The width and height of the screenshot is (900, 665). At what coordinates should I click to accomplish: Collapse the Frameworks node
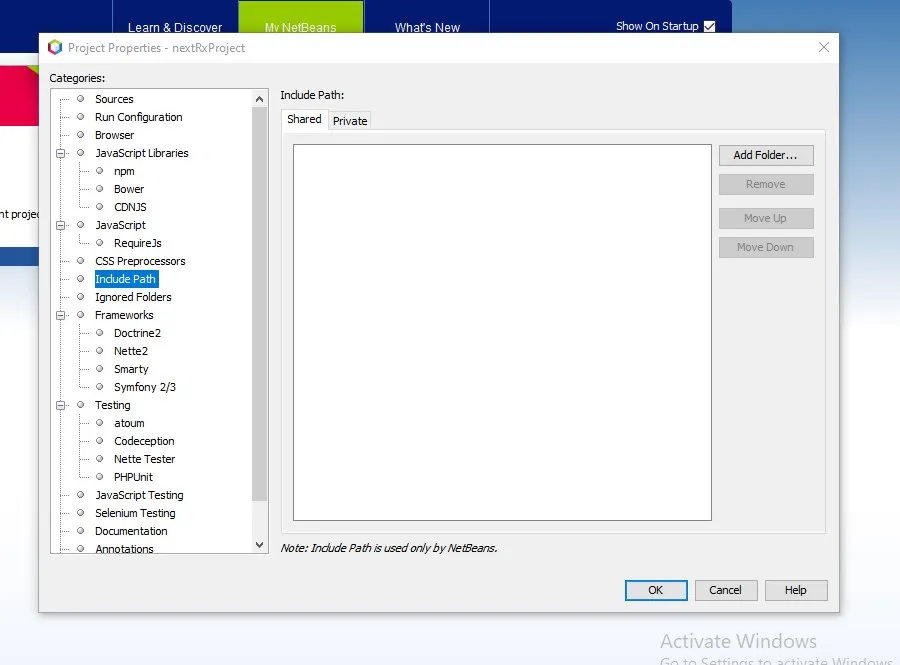[x=60, y=315]
